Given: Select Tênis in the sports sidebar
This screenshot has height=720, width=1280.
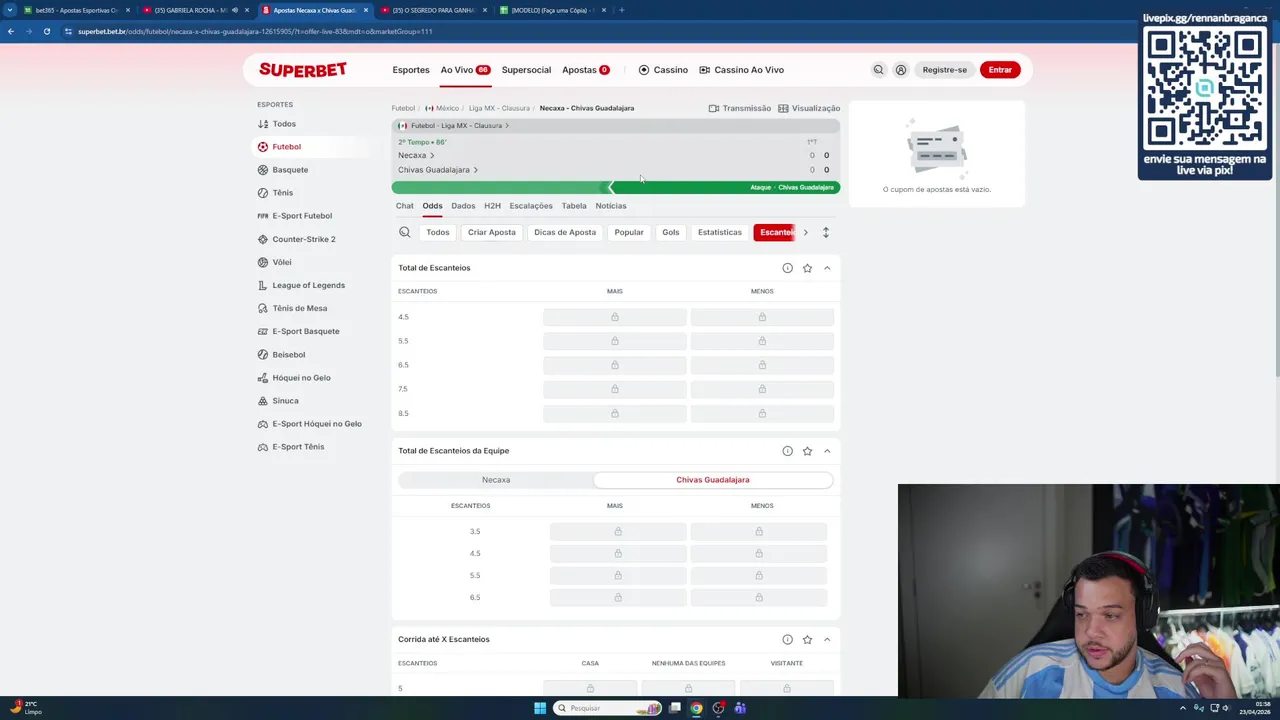Looking at the screenshot, I should pyautogui.click(x=282, y=193).
